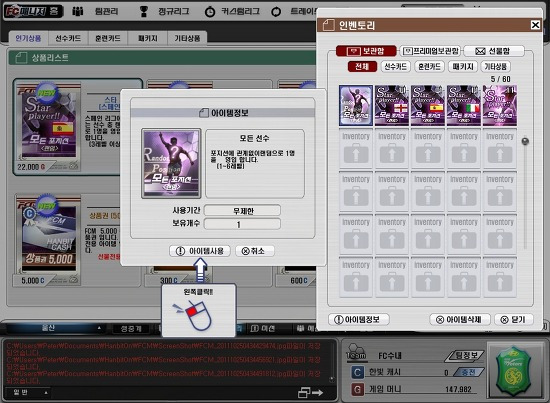The width and height of the screenshot is (550, 403).
Task: Select the 보관함 tab in inventory
Action: point(366,51)
